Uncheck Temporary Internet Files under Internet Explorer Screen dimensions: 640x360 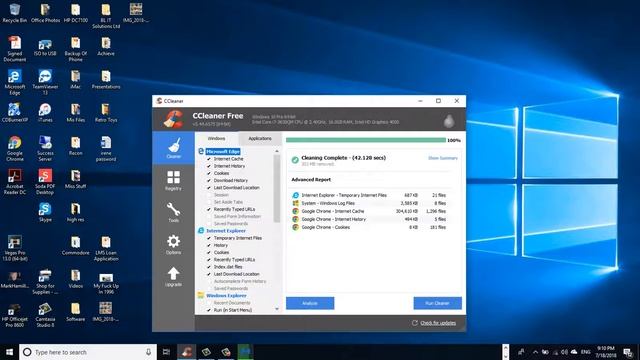coord(209,238)
